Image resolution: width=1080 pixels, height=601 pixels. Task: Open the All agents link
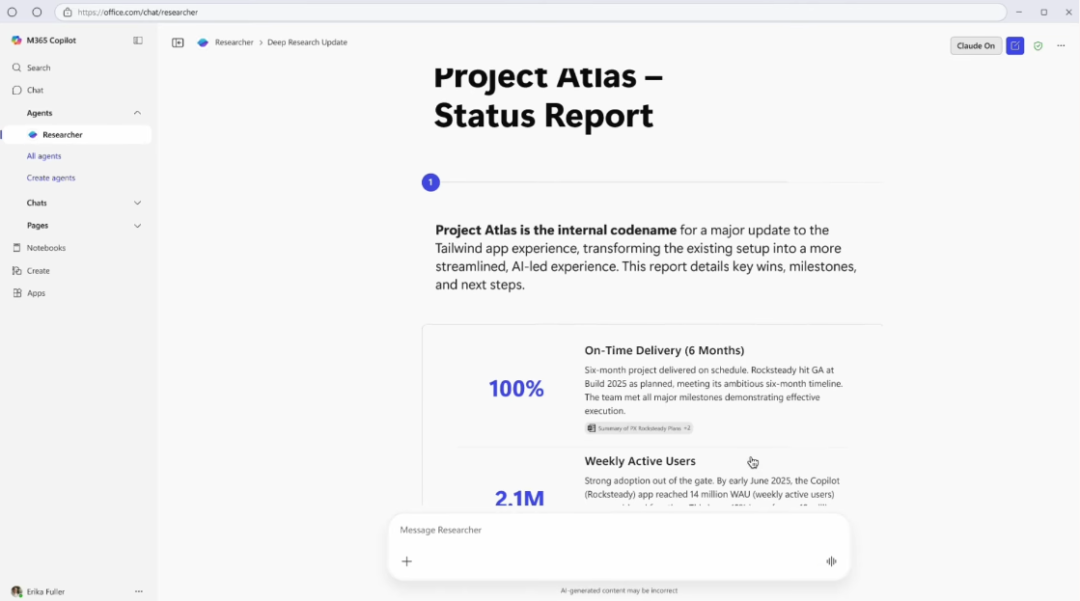tap(44, 156)
